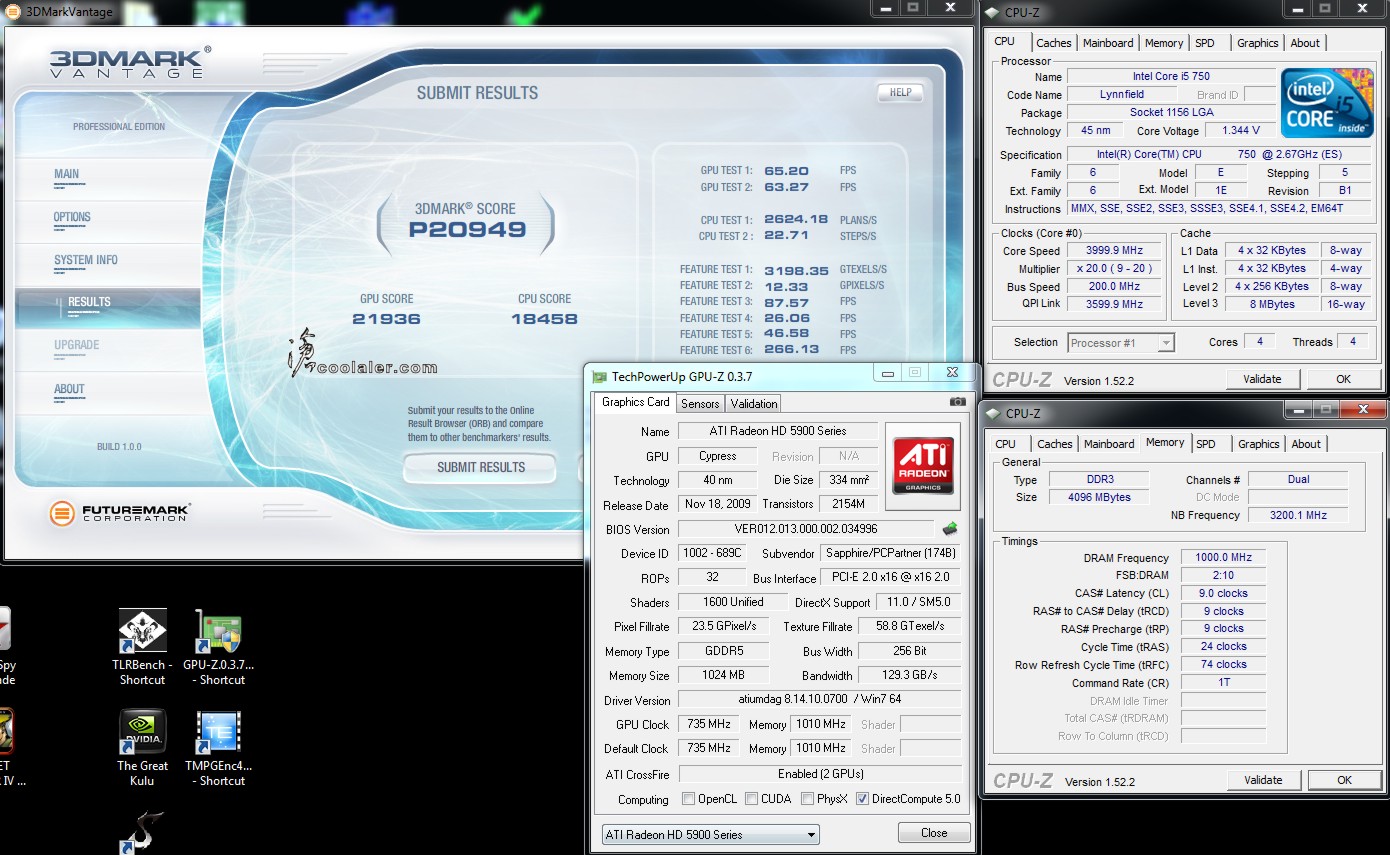
Task: Click the DRAM Frequency value 1000.0 MHz
Action: [x=1223, y=558]
